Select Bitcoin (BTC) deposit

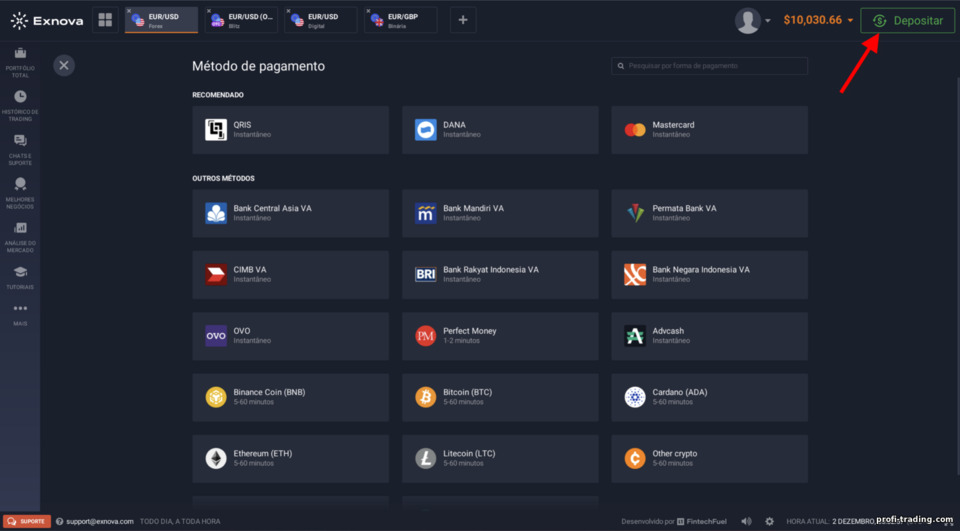pos(500,397)
